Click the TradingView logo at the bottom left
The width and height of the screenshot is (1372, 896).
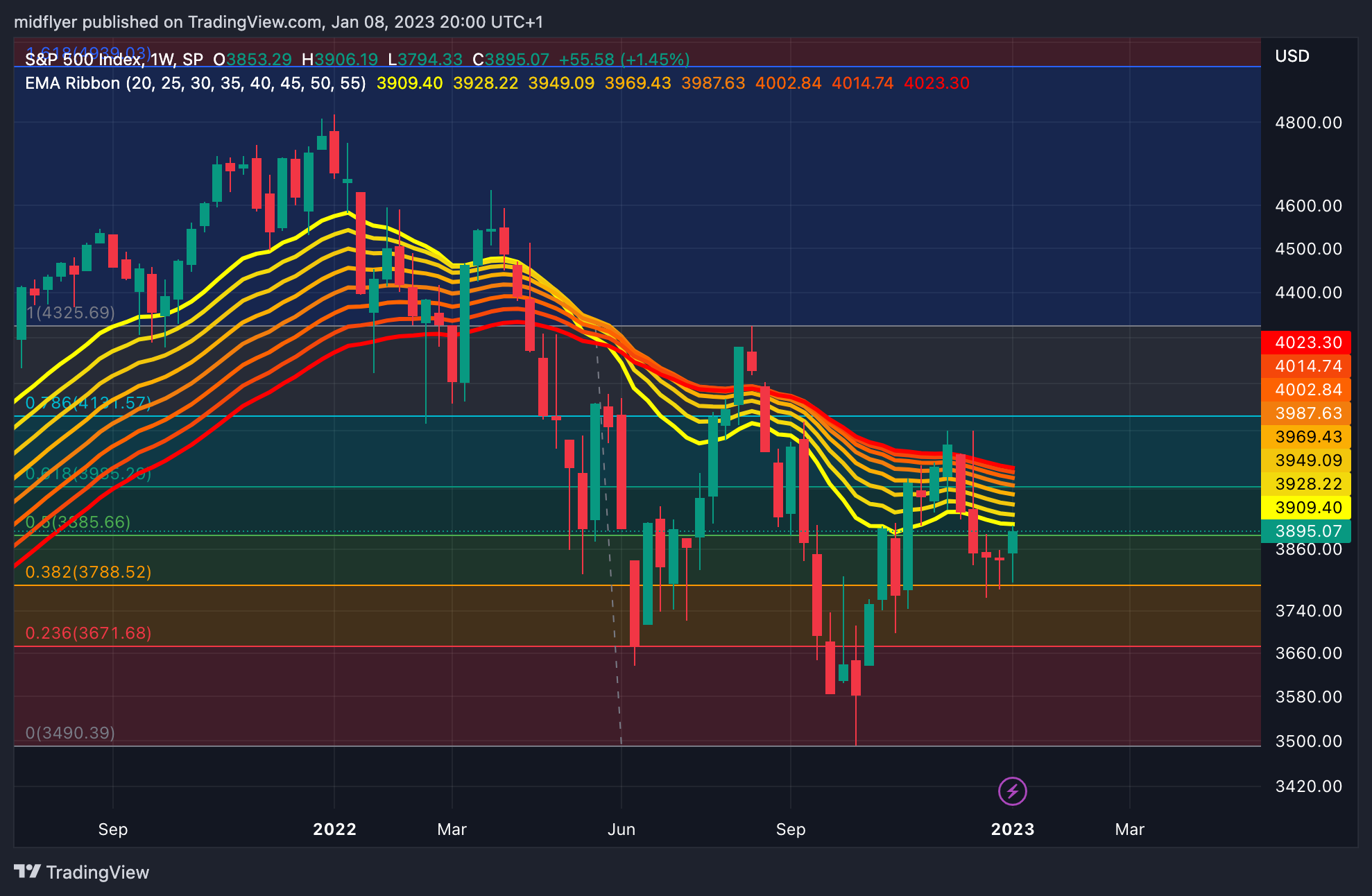click(x=82, y=872)
